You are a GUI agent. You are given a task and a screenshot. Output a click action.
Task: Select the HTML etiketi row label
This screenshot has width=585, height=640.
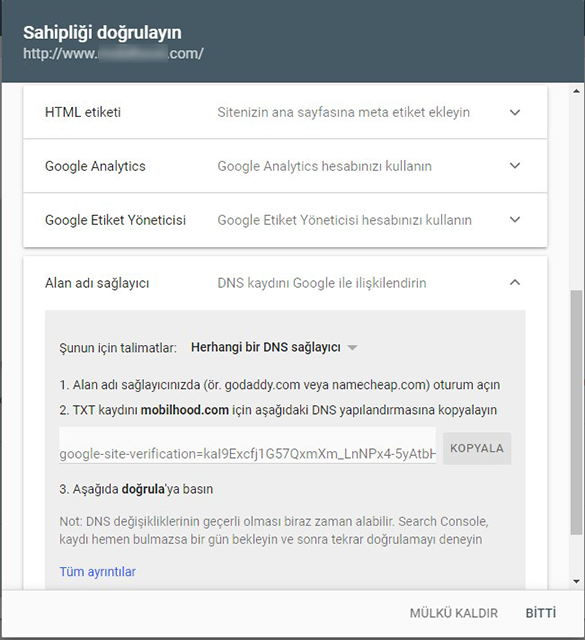pos(83,112)
